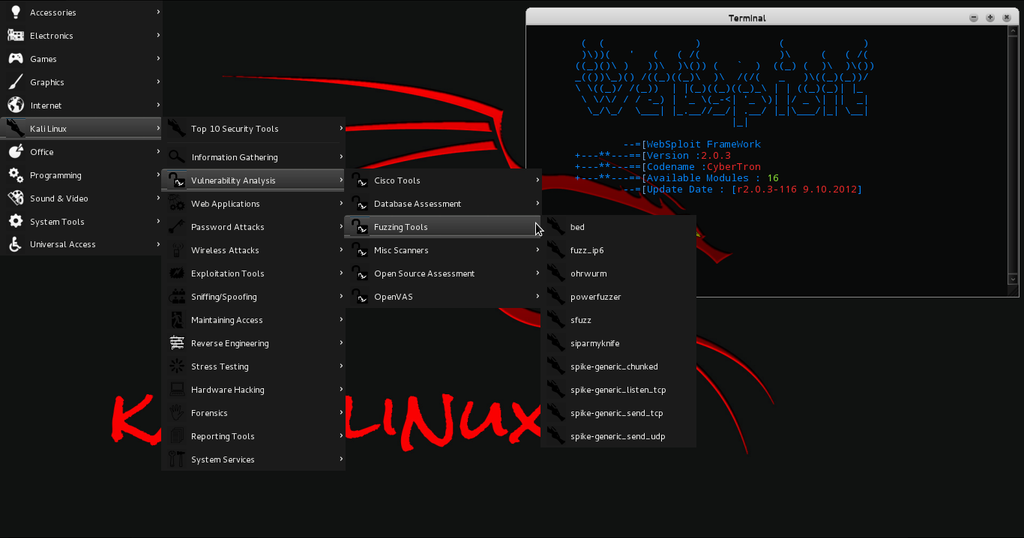Click the Office category icon
The height and width of the screenshot is (538, 1024).
(x=16, y=151)
